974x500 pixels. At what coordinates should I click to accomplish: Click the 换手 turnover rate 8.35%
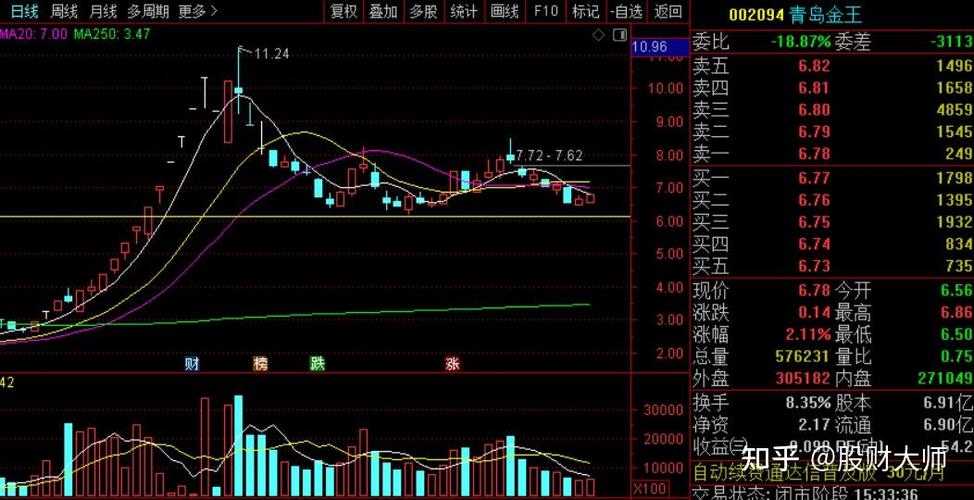pyautogui.click(x=808, y=402)
